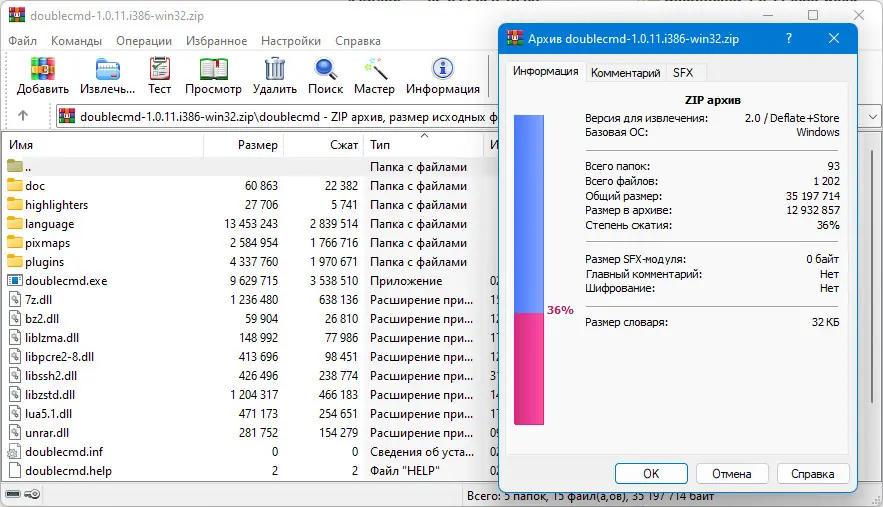The image size is (883, 507).
Task: Select the 7z.dll file icon
Action: tap(15, 299)
